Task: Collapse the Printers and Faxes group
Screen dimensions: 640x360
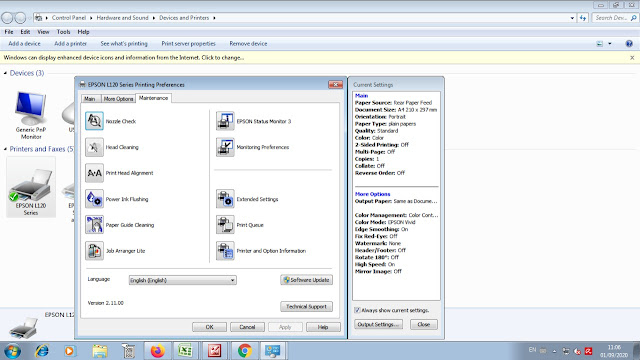Action: tap(5, 149)
